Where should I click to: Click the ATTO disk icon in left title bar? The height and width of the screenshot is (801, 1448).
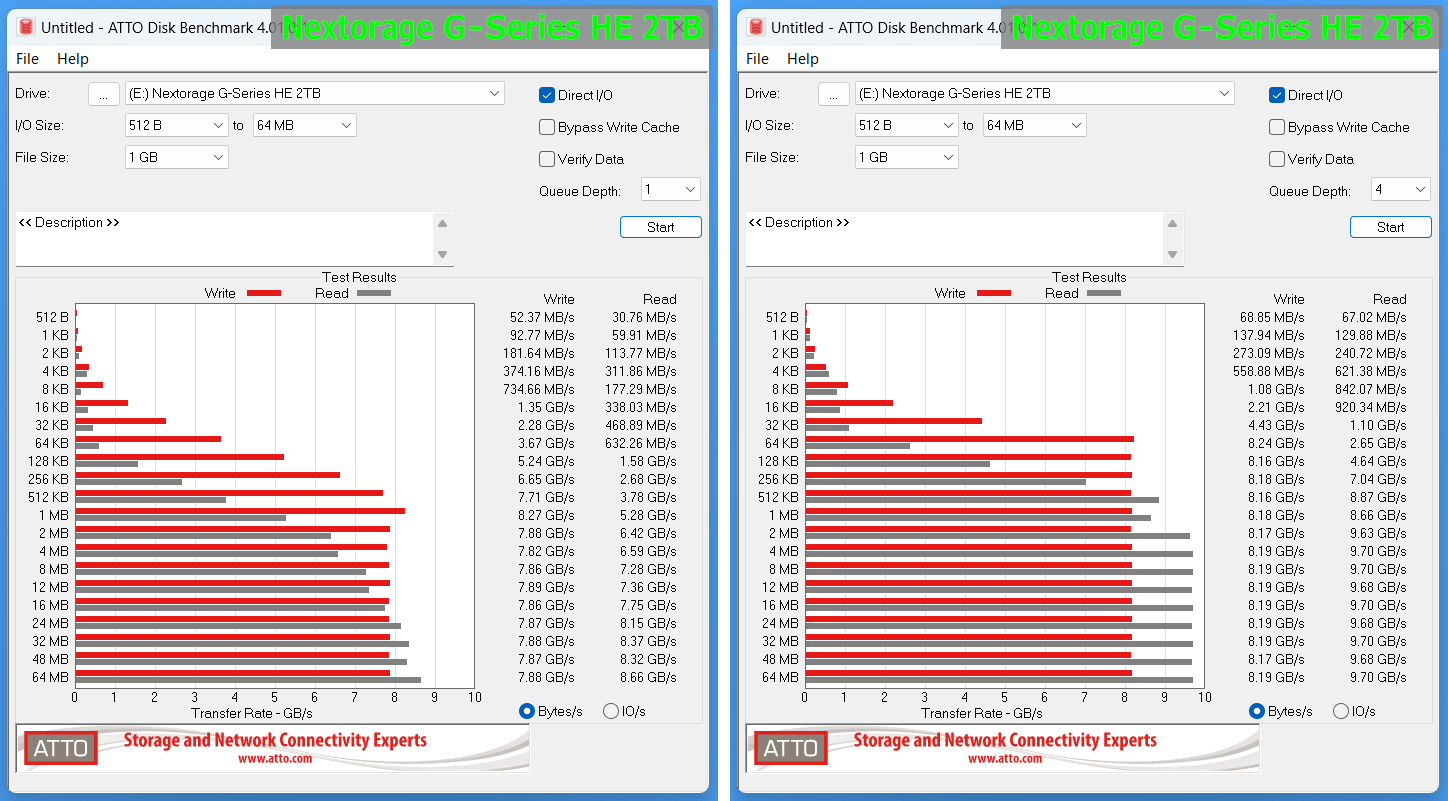(x=26, y=28)
